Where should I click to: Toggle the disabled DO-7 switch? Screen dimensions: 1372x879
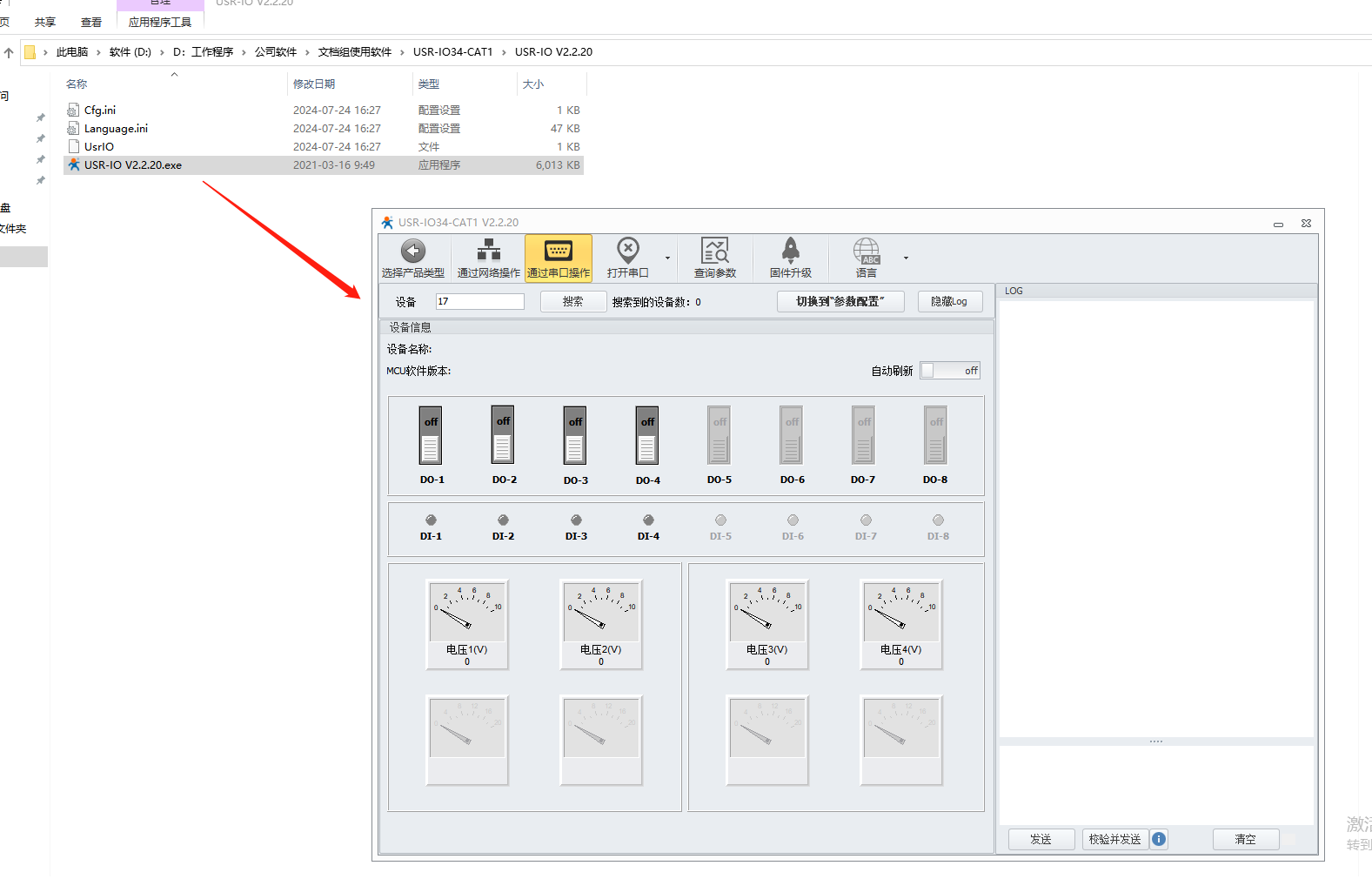[864, 435]
